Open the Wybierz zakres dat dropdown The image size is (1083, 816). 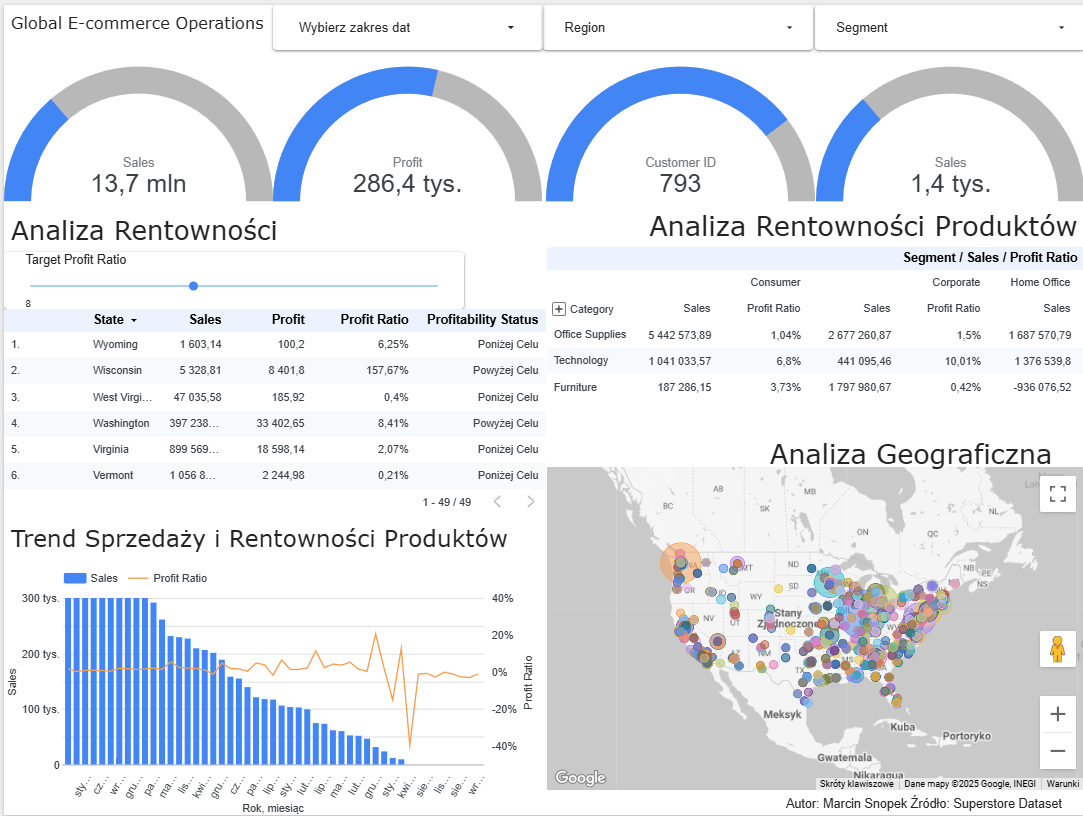click(x=407, y=28)
